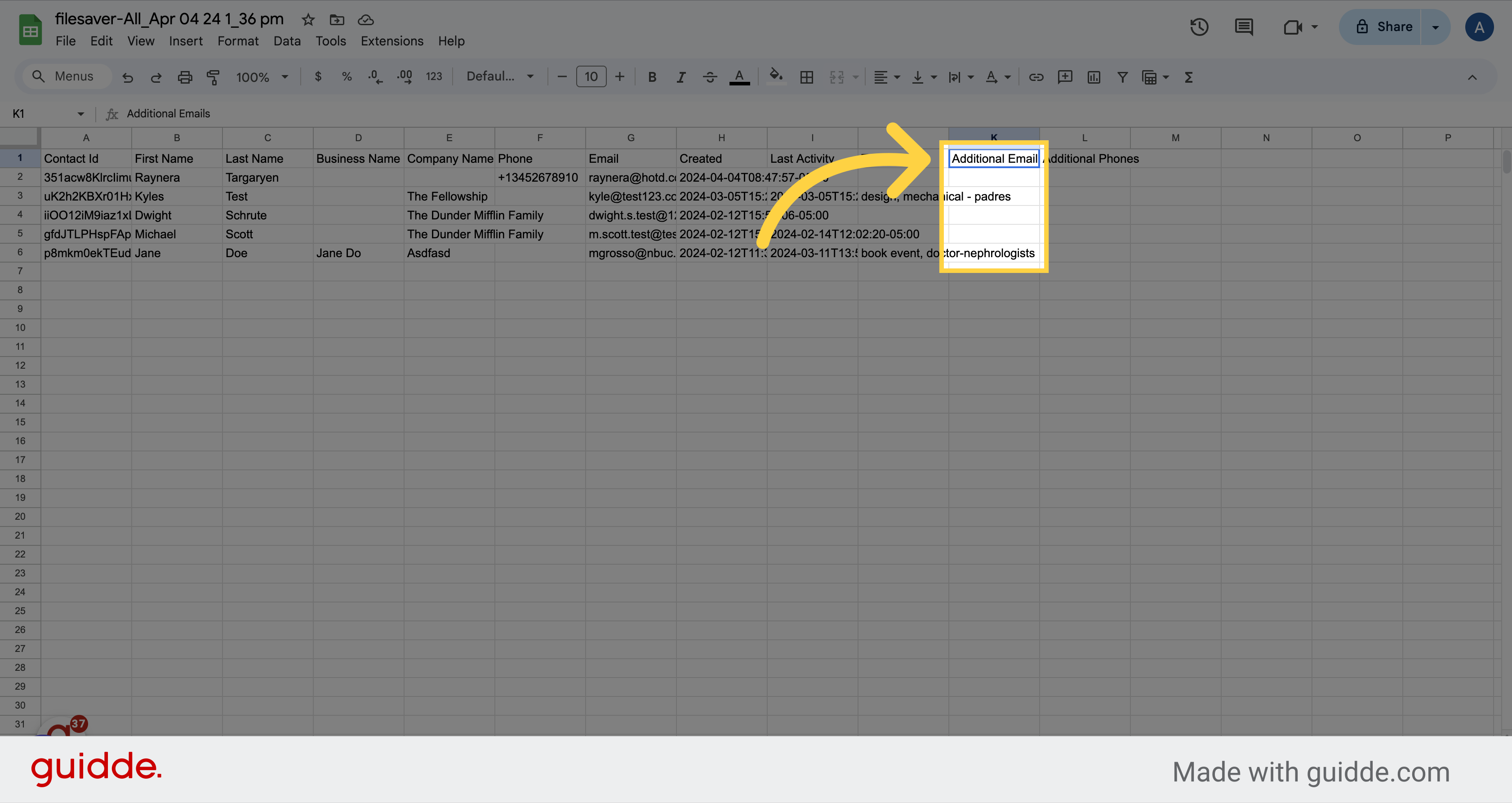Image resolution: width=1512 pixels, height=803 pixels.
Task: Decrease decimal places
Action: [x=375, y=77]
